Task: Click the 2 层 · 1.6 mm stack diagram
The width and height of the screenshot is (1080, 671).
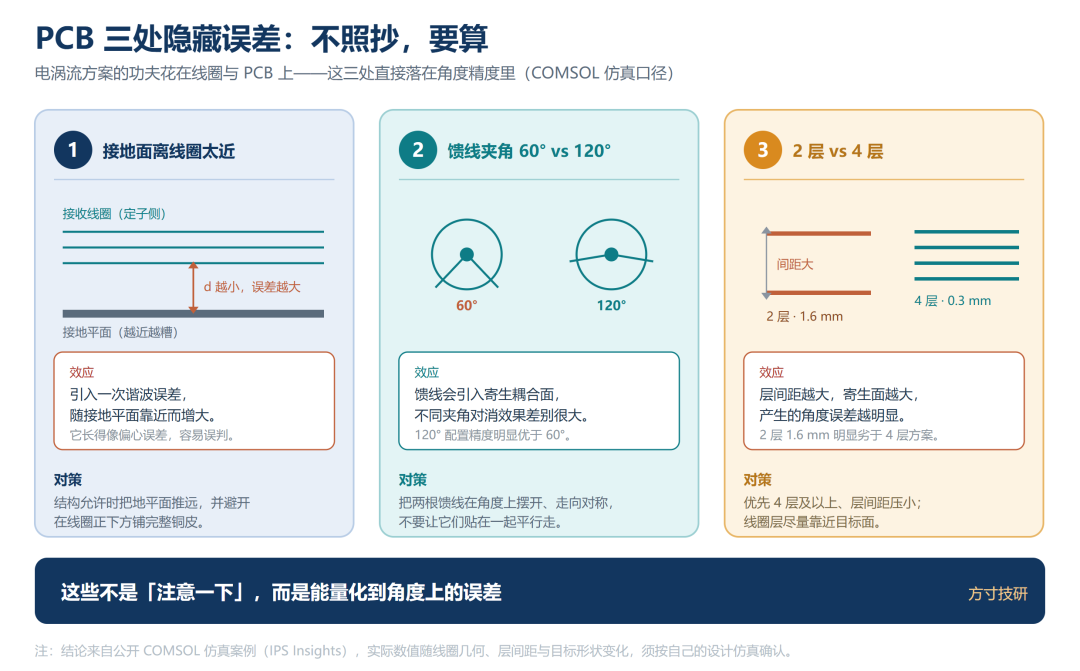Action: (816, 263)
